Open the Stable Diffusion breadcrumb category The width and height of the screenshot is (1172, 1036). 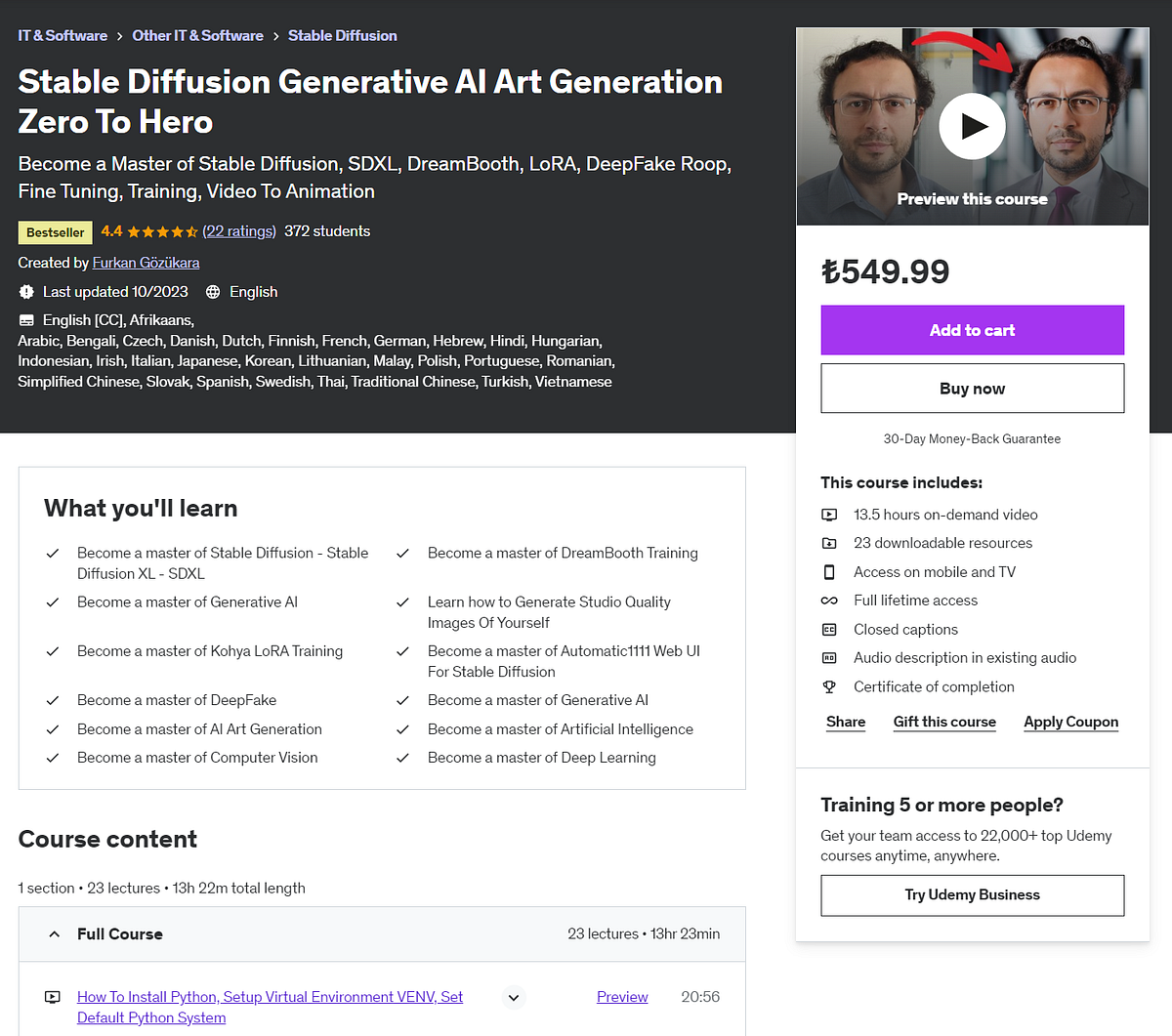(x=343, y=35)
